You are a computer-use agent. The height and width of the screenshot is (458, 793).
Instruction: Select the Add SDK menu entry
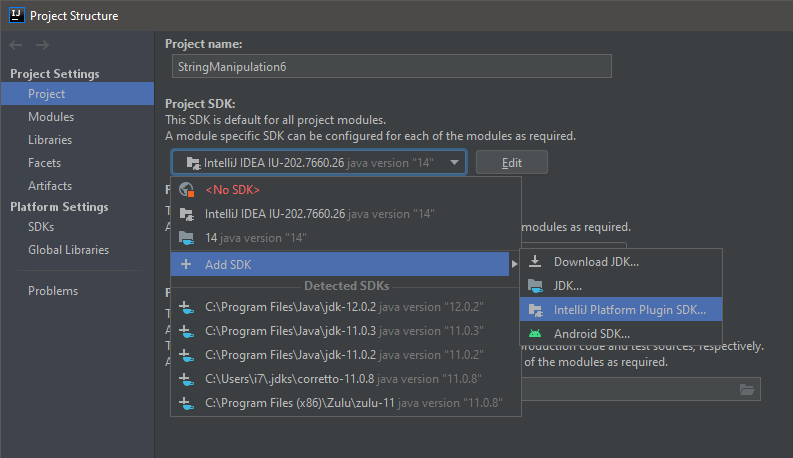340,264
